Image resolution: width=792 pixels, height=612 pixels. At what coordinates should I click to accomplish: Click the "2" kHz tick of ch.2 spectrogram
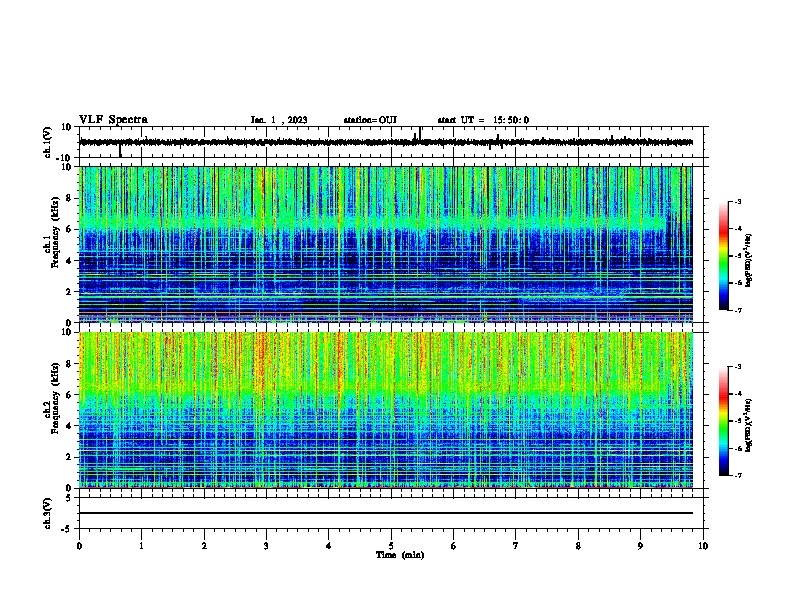pos(70,457)
